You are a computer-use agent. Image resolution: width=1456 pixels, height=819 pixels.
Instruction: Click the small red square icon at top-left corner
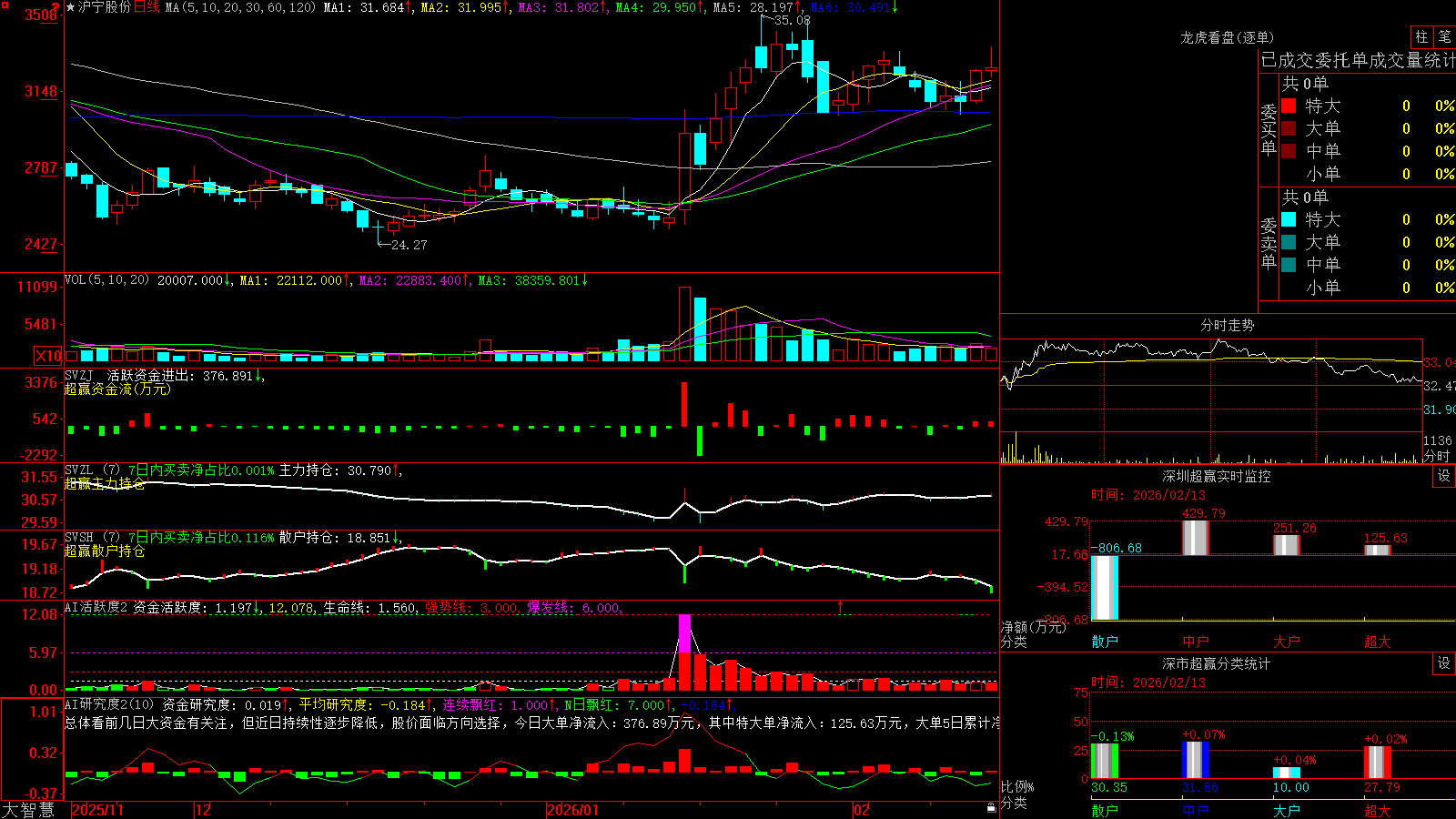click(x=4, y=5)
